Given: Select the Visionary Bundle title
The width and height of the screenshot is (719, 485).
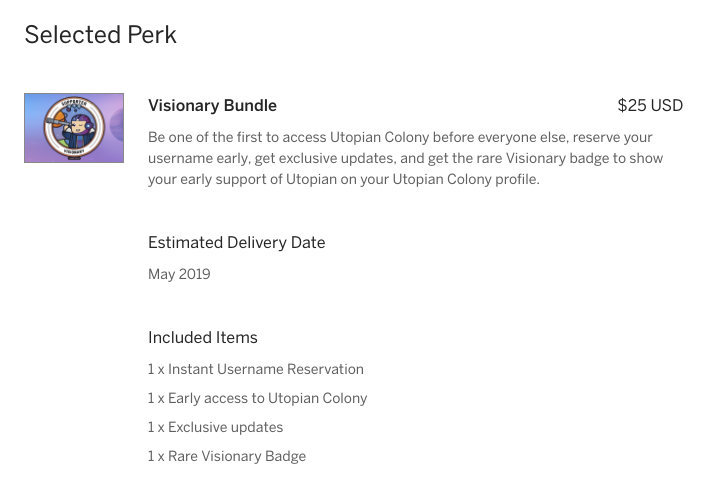Looking at the screenshot, I should pyautogui.click(x=212, y=105).
